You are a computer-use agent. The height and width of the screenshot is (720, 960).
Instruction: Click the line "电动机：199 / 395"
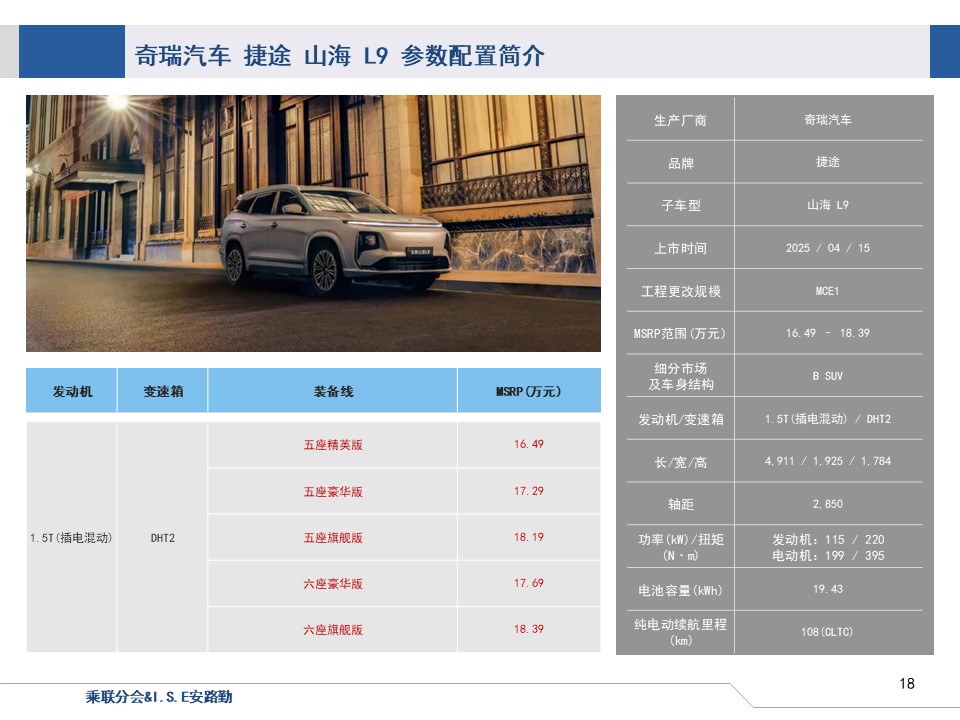[x=828, y=555]
